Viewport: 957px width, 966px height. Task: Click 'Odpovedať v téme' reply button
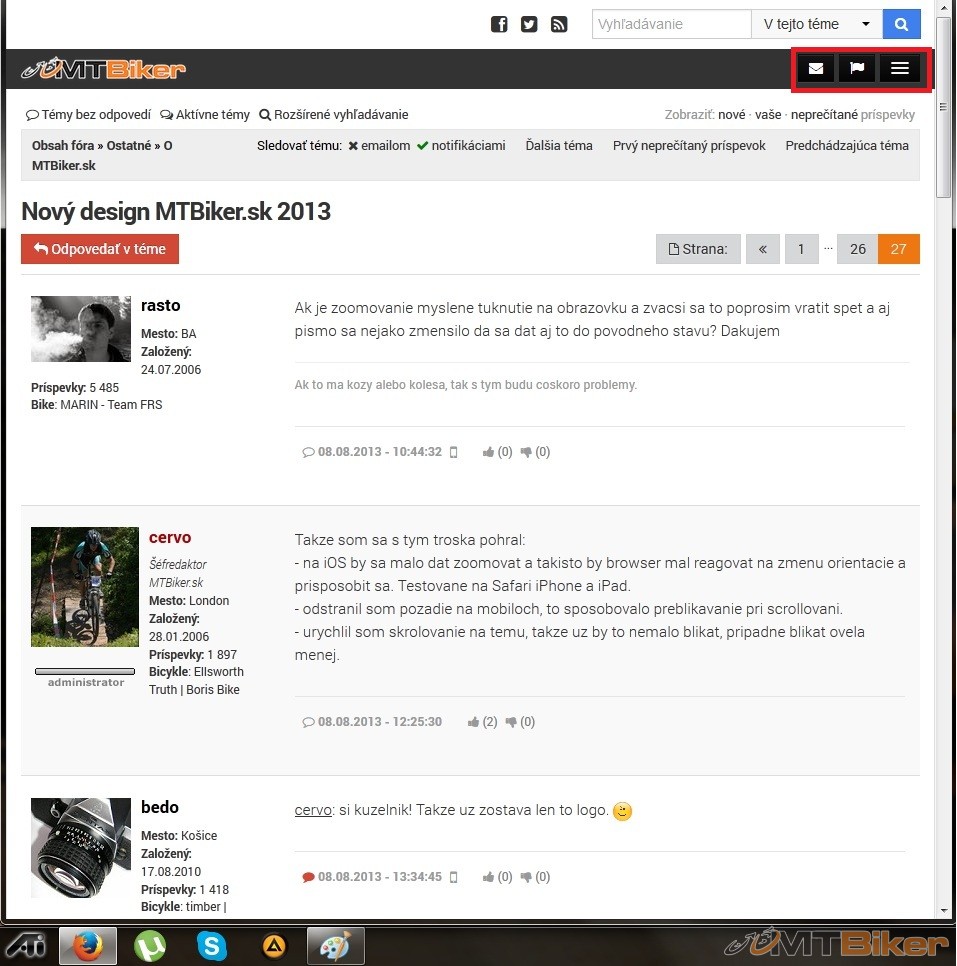(100, 249)
